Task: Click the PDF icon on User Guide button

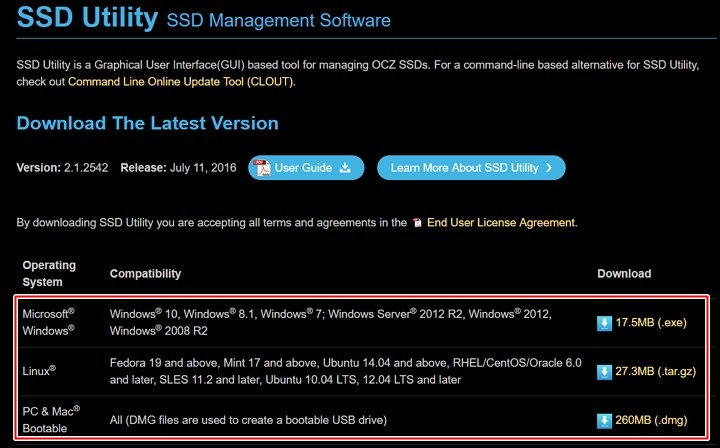Action: pyautogui.click(x=262, y=168)
